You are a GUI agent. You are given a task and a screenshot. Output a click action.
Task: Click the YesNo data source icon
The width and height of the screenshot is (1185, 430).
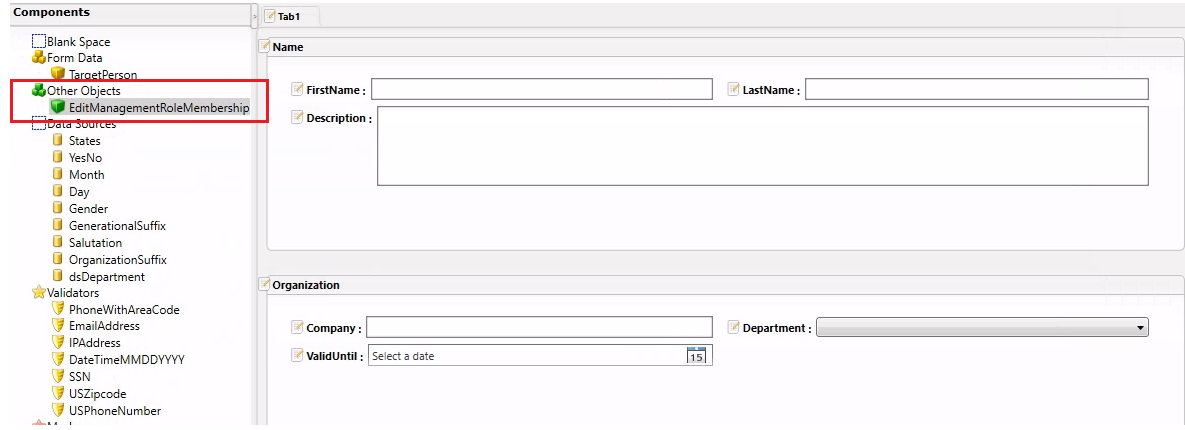[57, 157]
